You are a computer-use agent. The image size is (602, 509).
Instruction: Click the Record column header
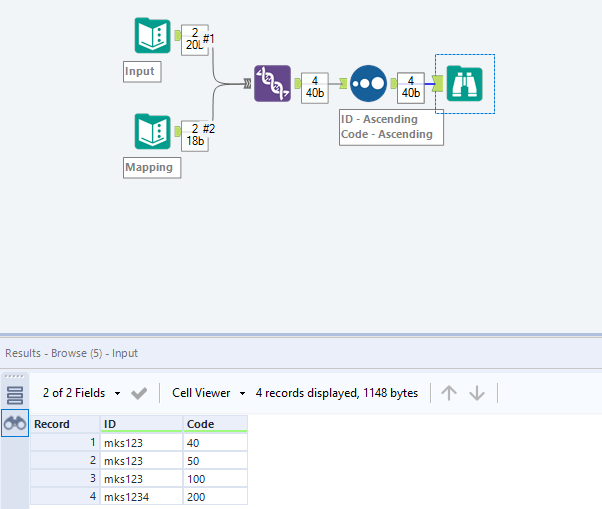65,424
